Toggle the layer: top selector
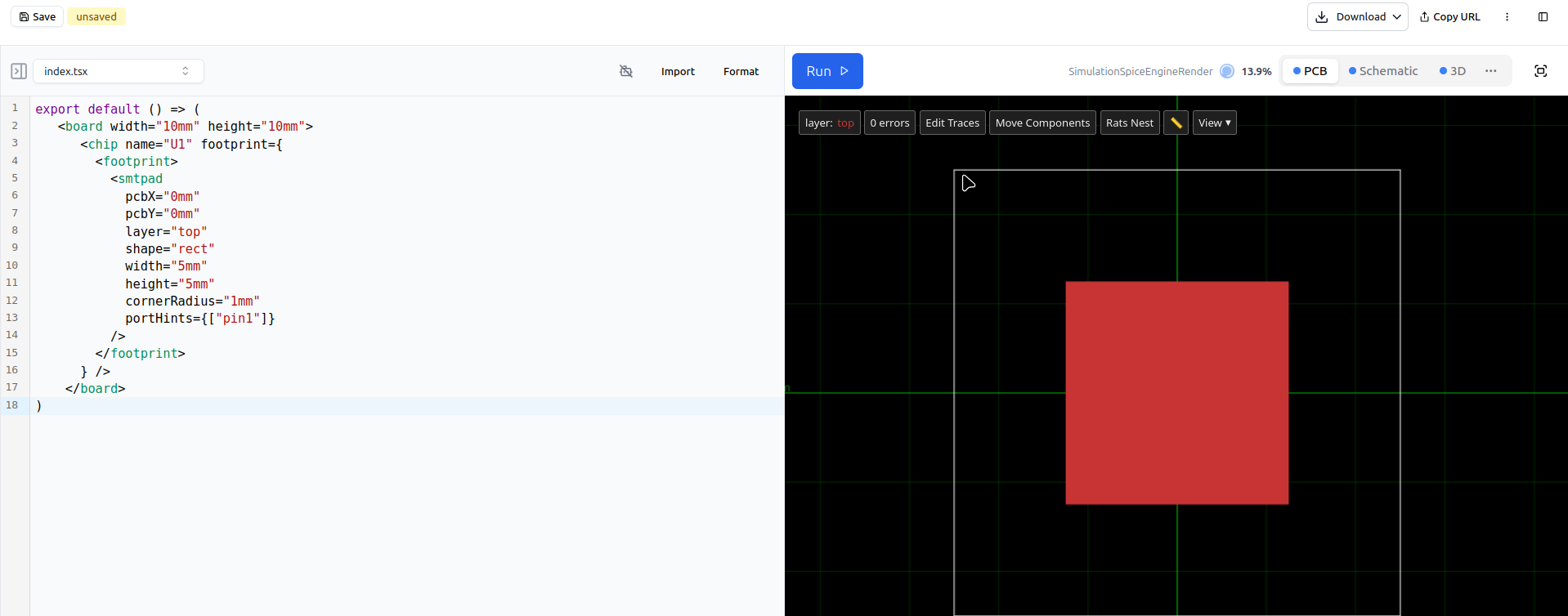The height and width of the screenshot is (616, 1568). coord(829,123)
